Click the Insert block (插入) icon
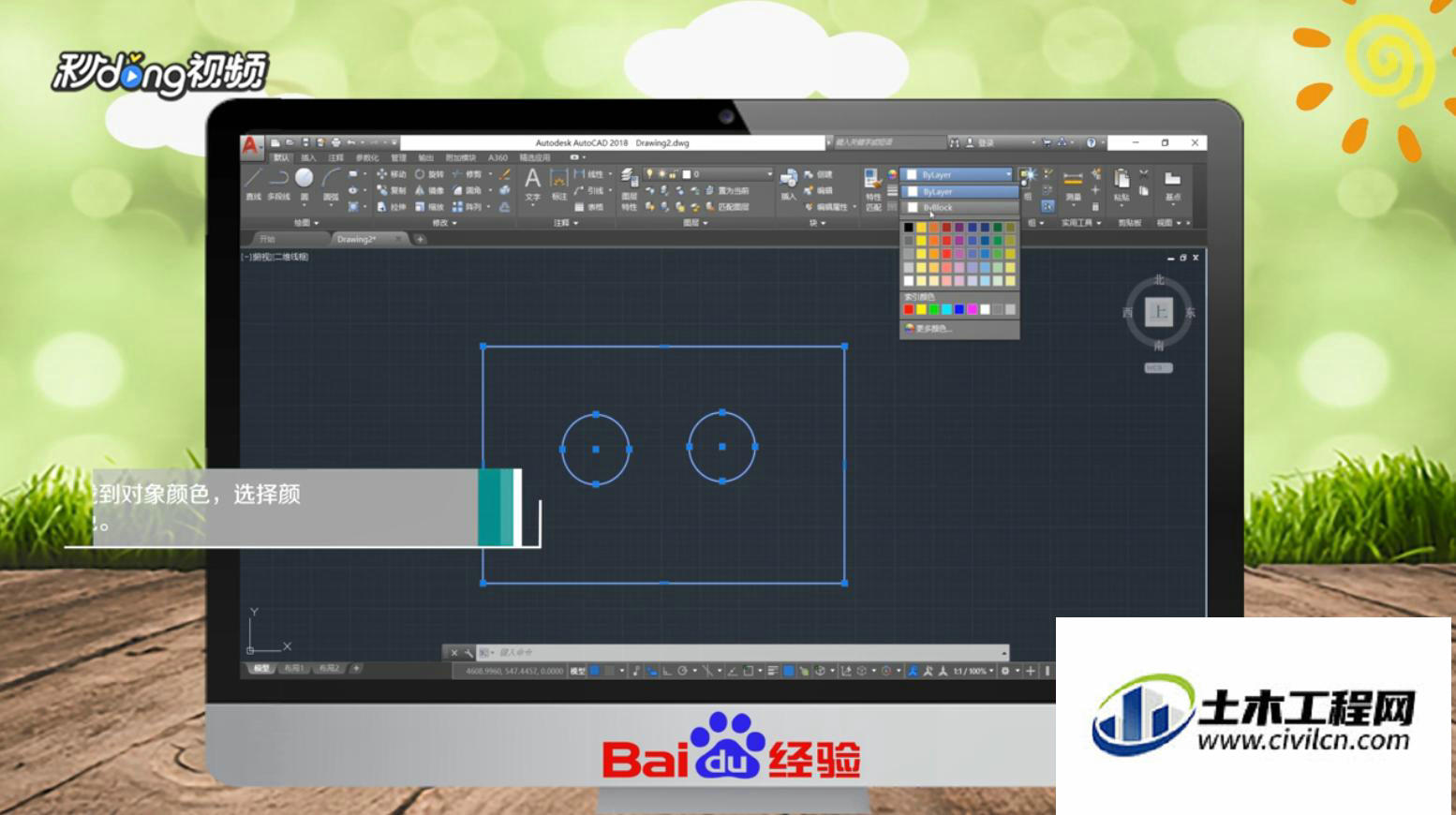Image resolution: width=1456 pixels, height=815 pixels. tap(788, 184)
